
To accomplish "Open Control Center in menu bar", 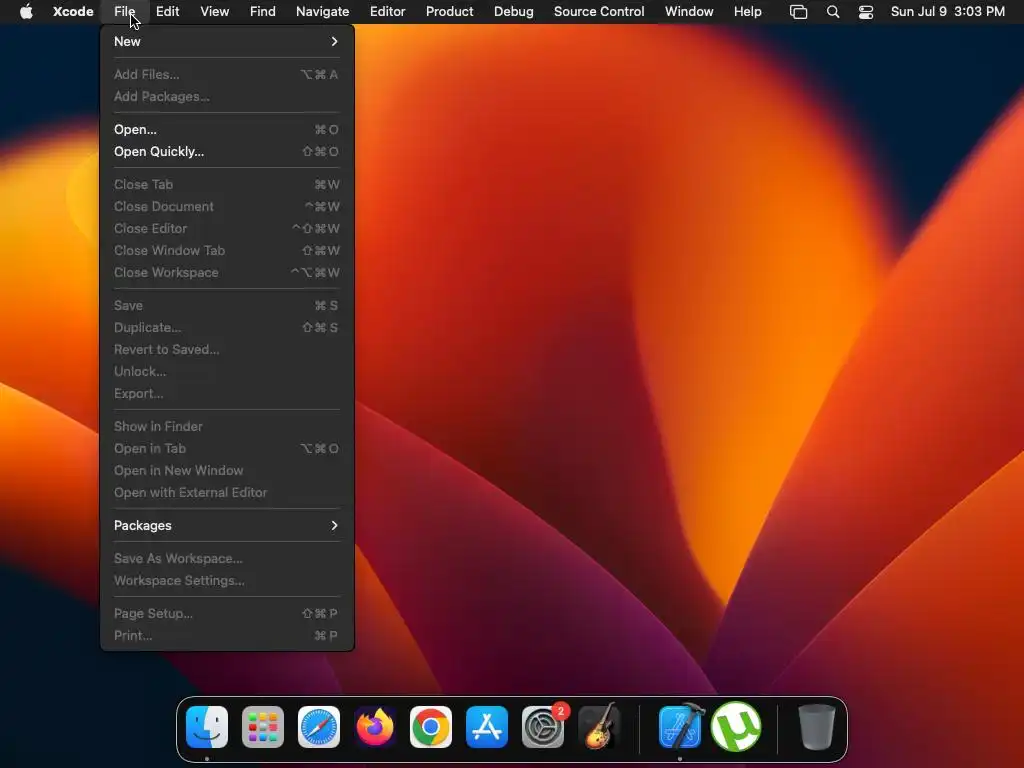I will (866, 12).
